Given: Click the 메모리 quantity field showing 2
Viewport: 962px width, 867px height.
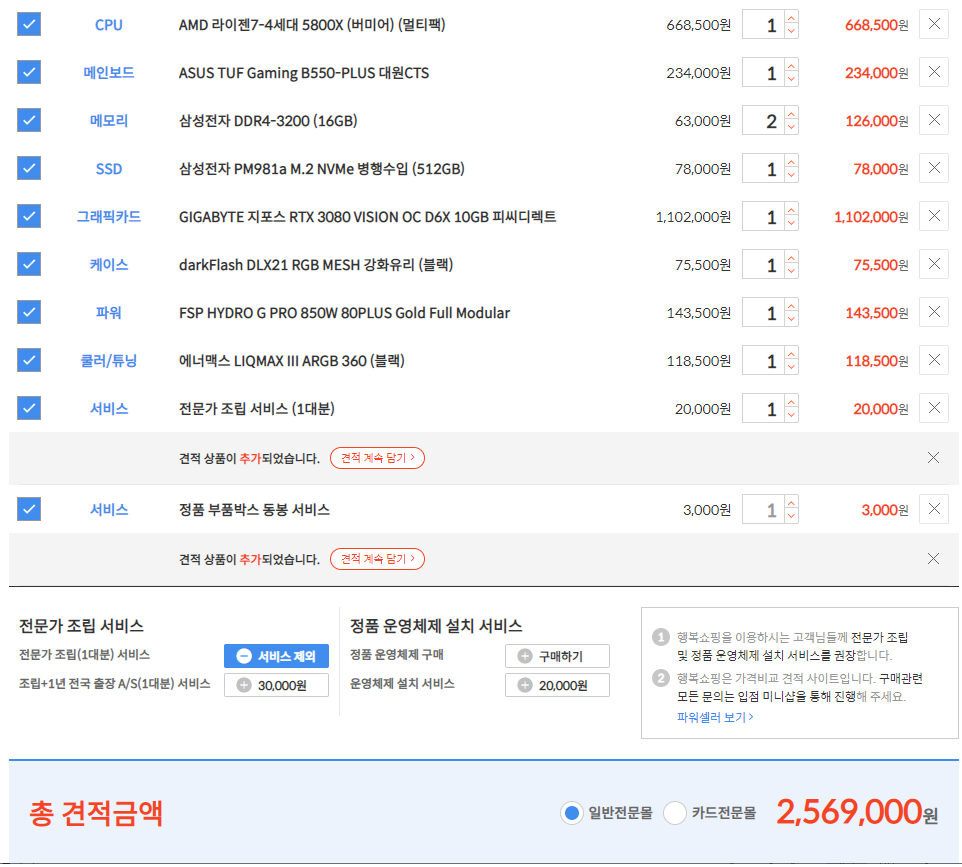Looking at the screenshot, I should point(763,120).
